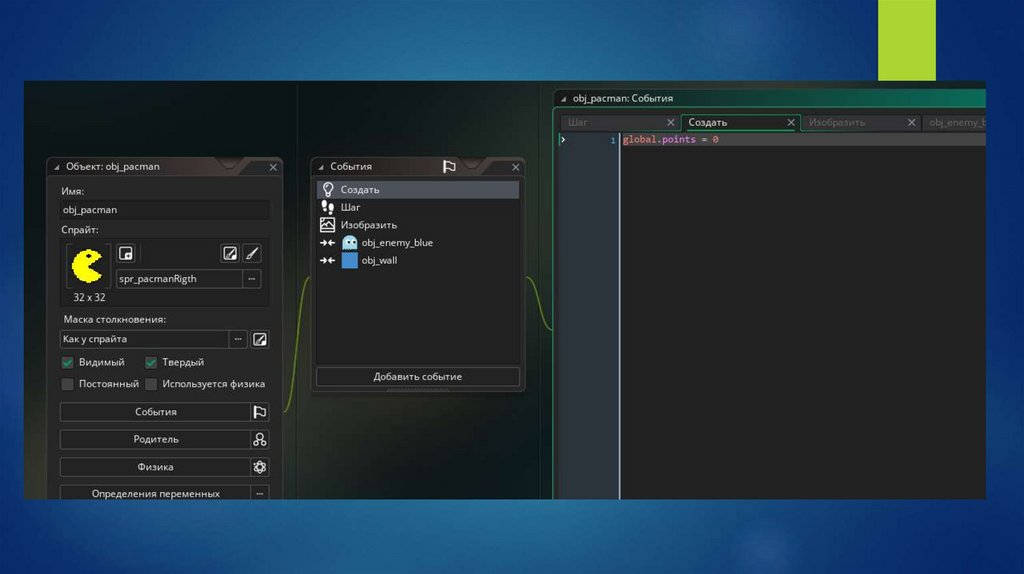Screen dimensions: 1024x574
Task: Select obj_wall collision event
Action: [418, 260]
